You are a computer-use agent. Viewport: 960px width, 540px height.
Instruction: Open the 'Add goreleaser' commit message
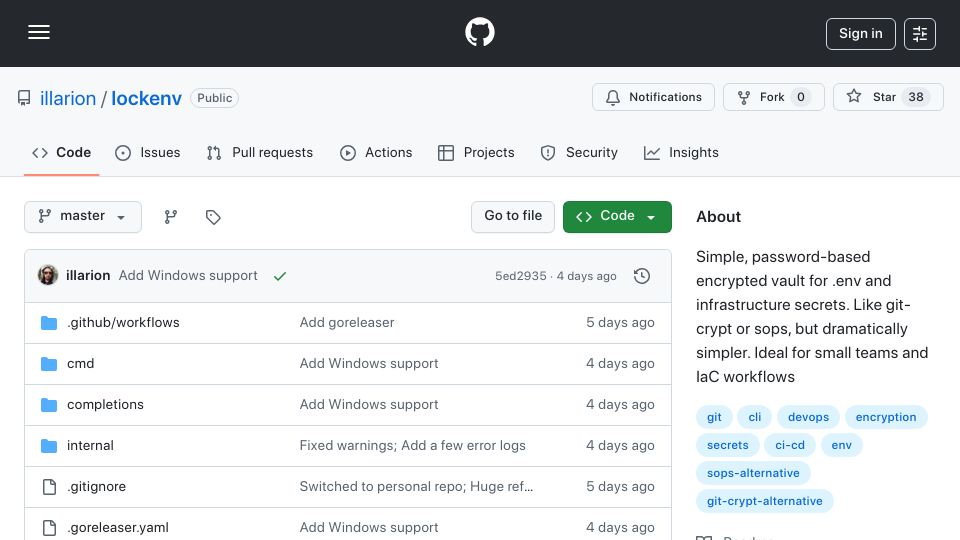[347, 323]
